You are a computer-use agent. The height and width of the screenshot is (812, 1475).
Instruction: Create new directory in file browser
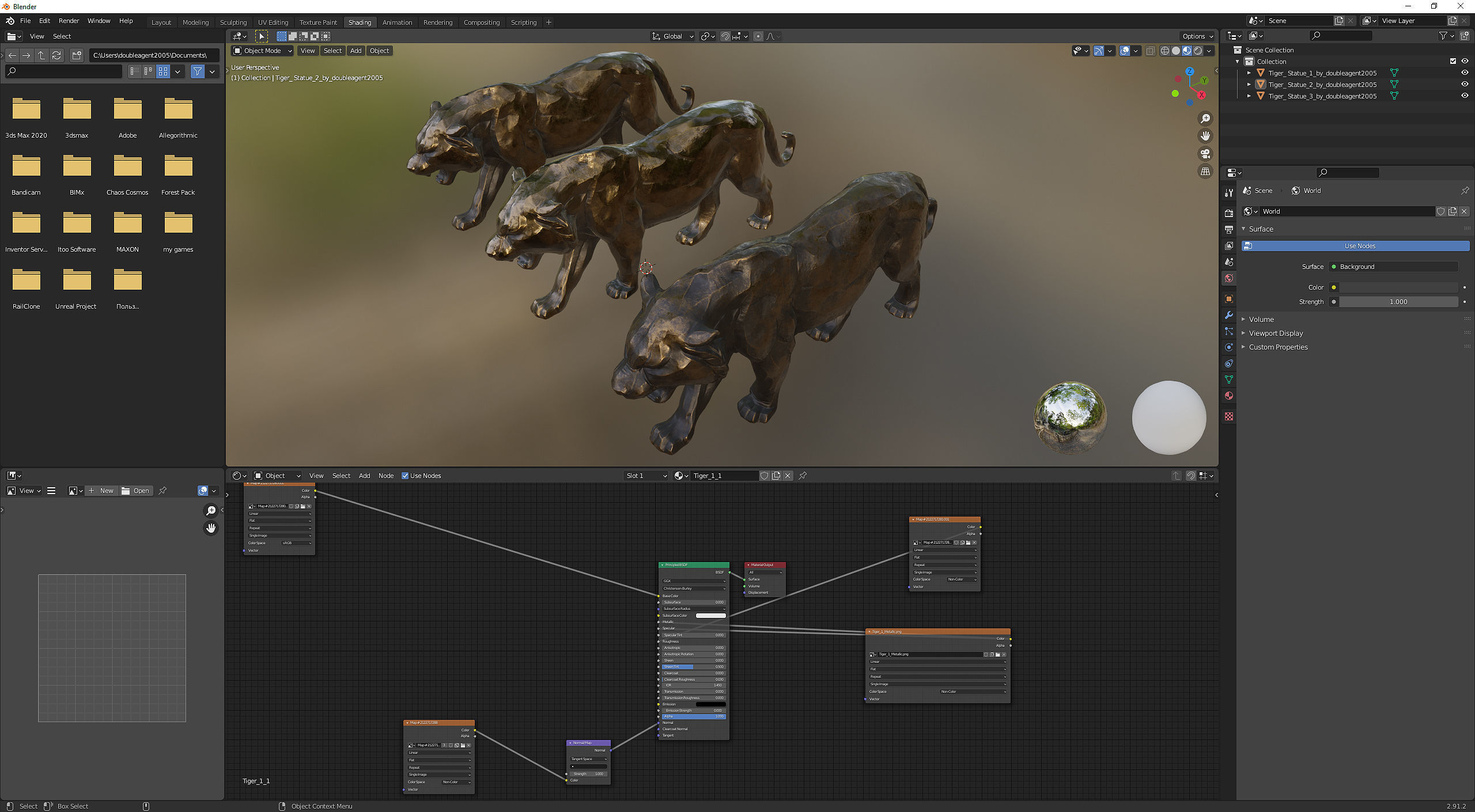[x=77, y=55]
